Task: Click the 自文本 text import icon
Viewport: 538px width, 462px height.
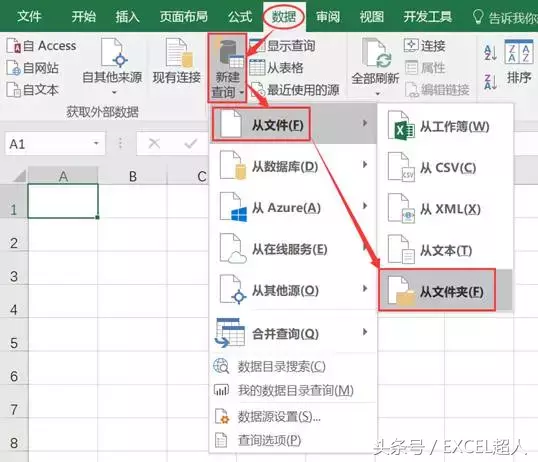Action: pyautogui.click(x=14, y=90)
